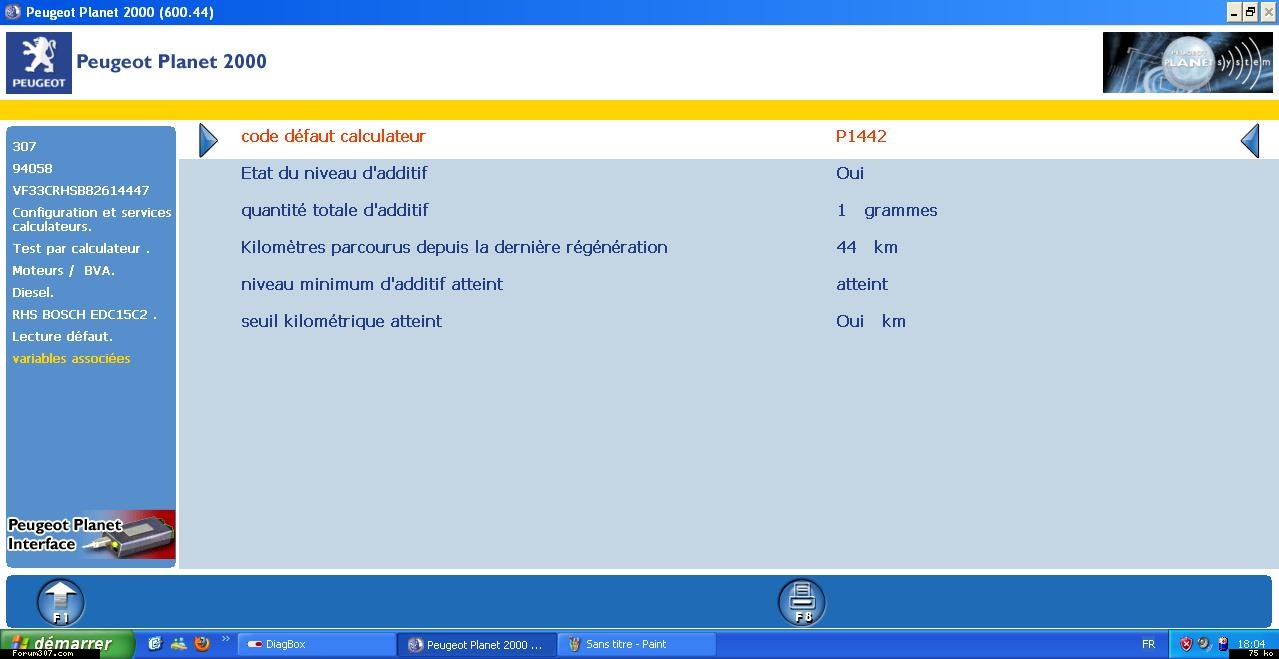Click the Internet Explorer quick launch icon
Viewport: 1279px width, 659px height.
[155, 644]
